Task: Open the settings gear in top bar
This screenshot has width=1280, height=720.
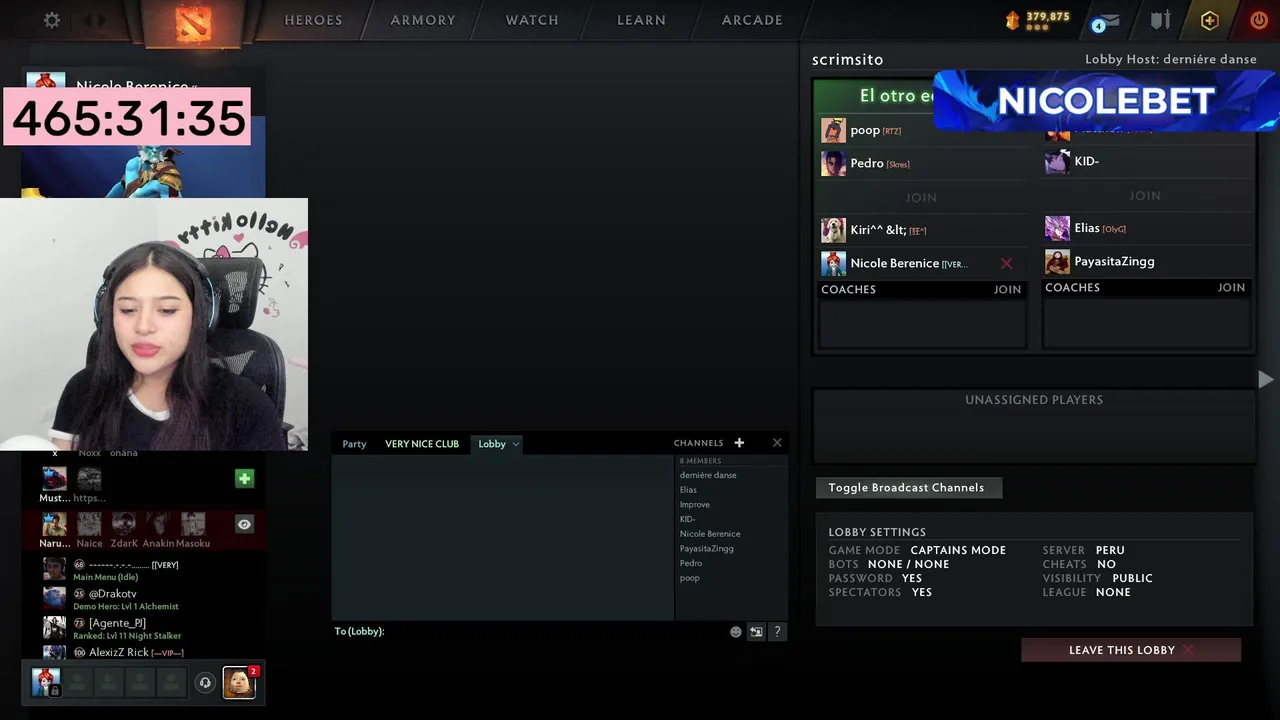Action: pos(52,20)
